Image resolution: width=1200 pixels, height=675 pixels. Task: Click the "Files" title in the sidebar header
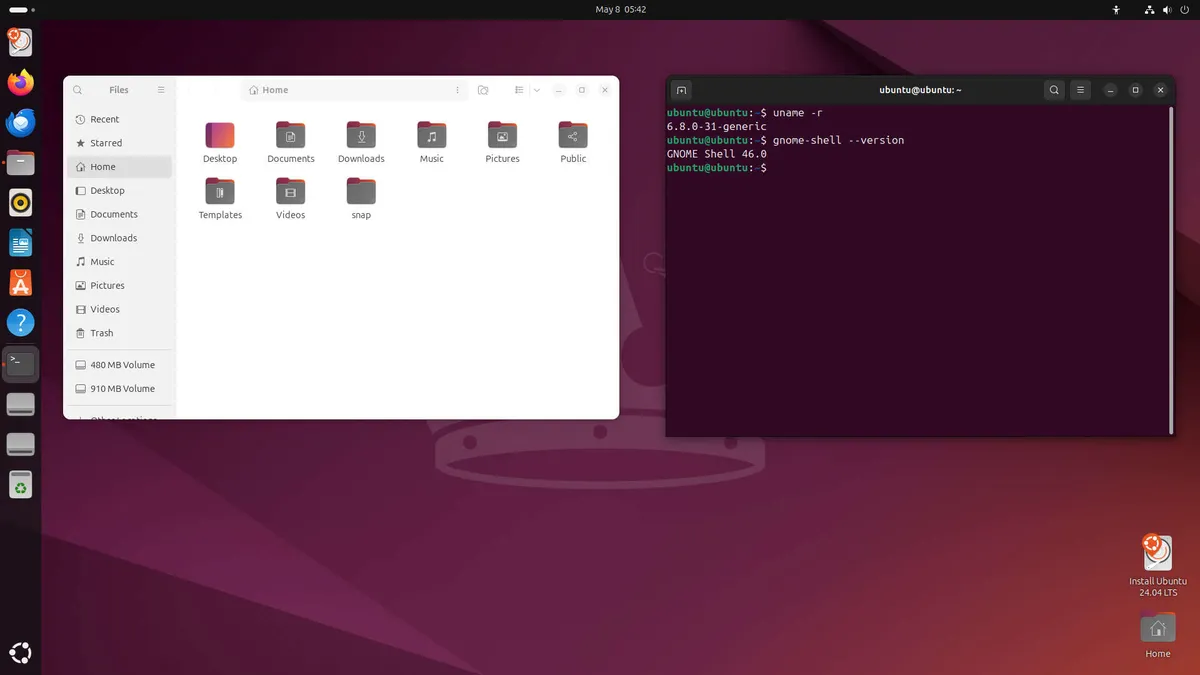tap(119, 90)
